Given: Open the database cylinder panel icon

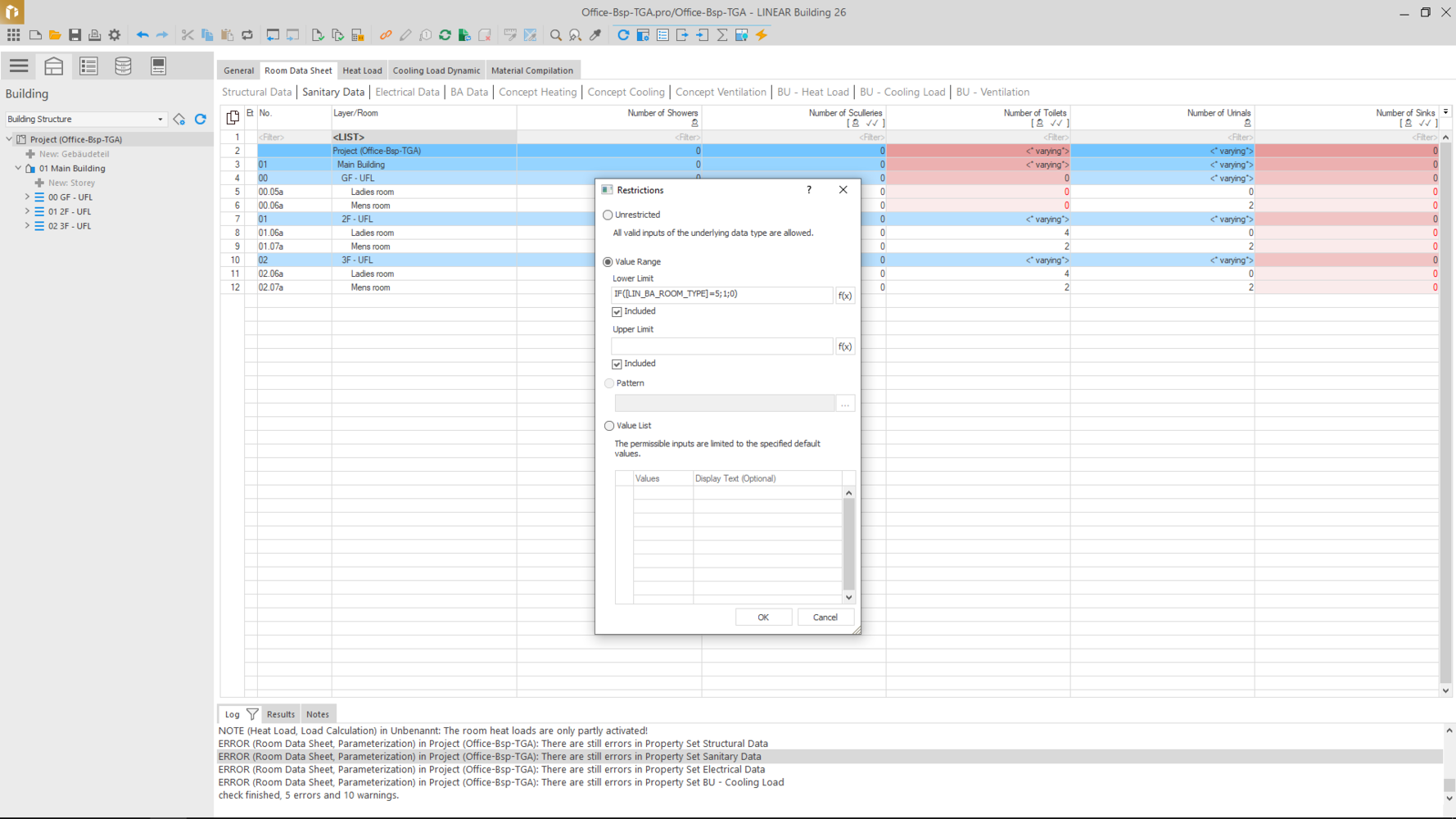Looking at the screenshot, I should (123, 66).
